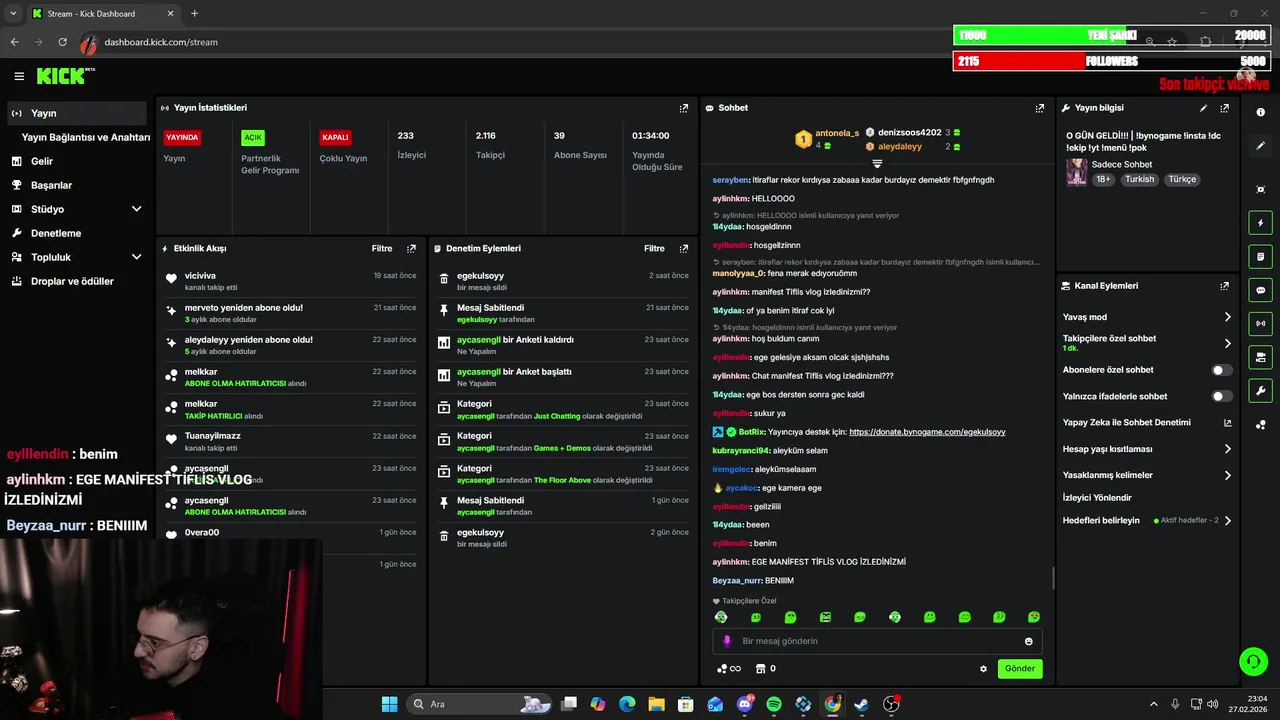Viewport: 1280px width, 720px height.
Task: Click the Windows taskbar Ara search box
Action: [479, 704]
